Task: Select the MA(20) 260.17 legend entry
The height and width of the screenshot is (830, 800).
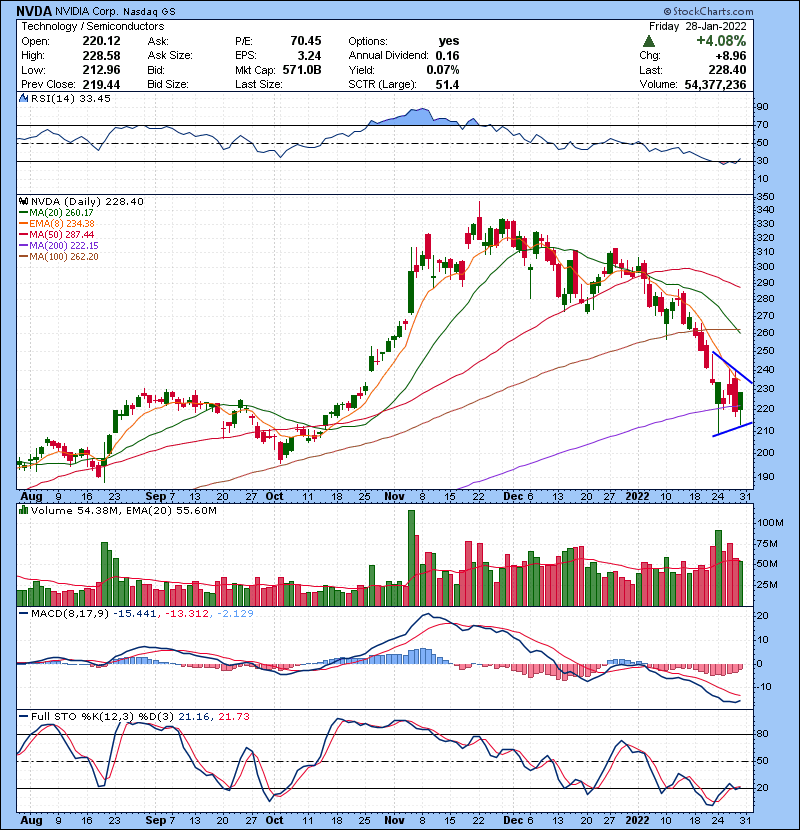Action: [x=56, y=212]
